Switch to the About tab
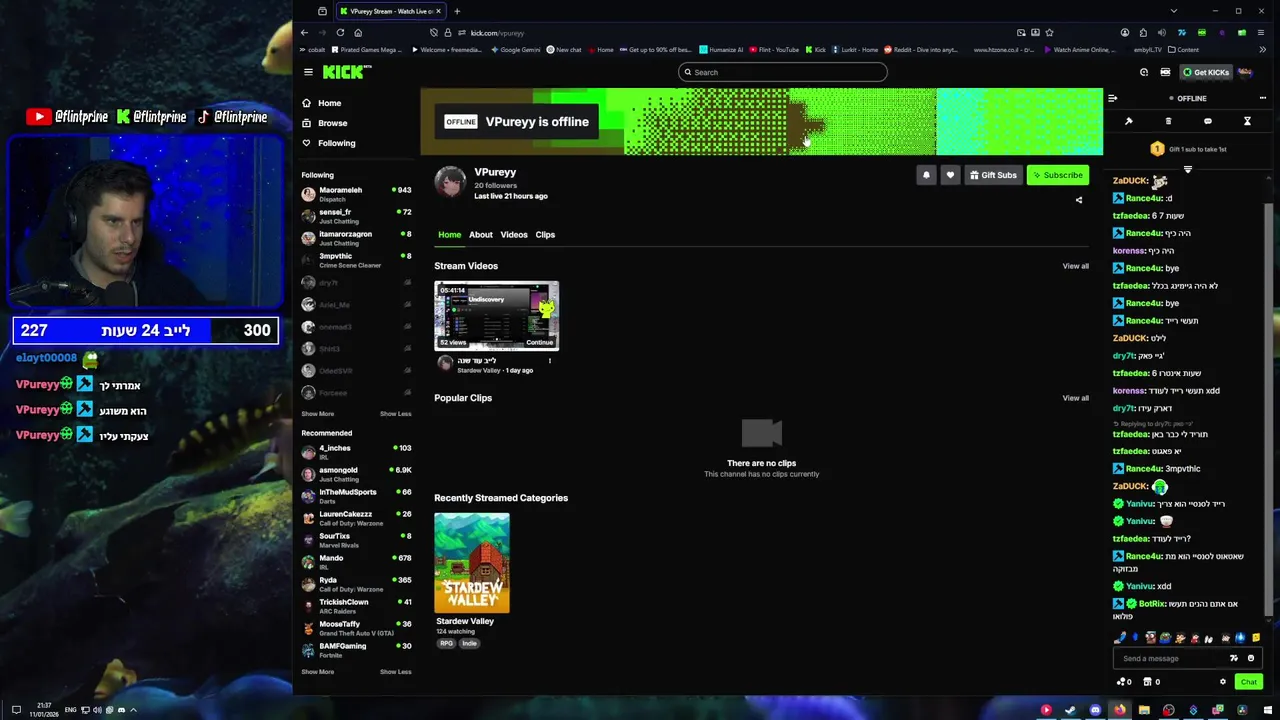The width and height of the screenshot is (1280, 720). [x=481, y=235]
